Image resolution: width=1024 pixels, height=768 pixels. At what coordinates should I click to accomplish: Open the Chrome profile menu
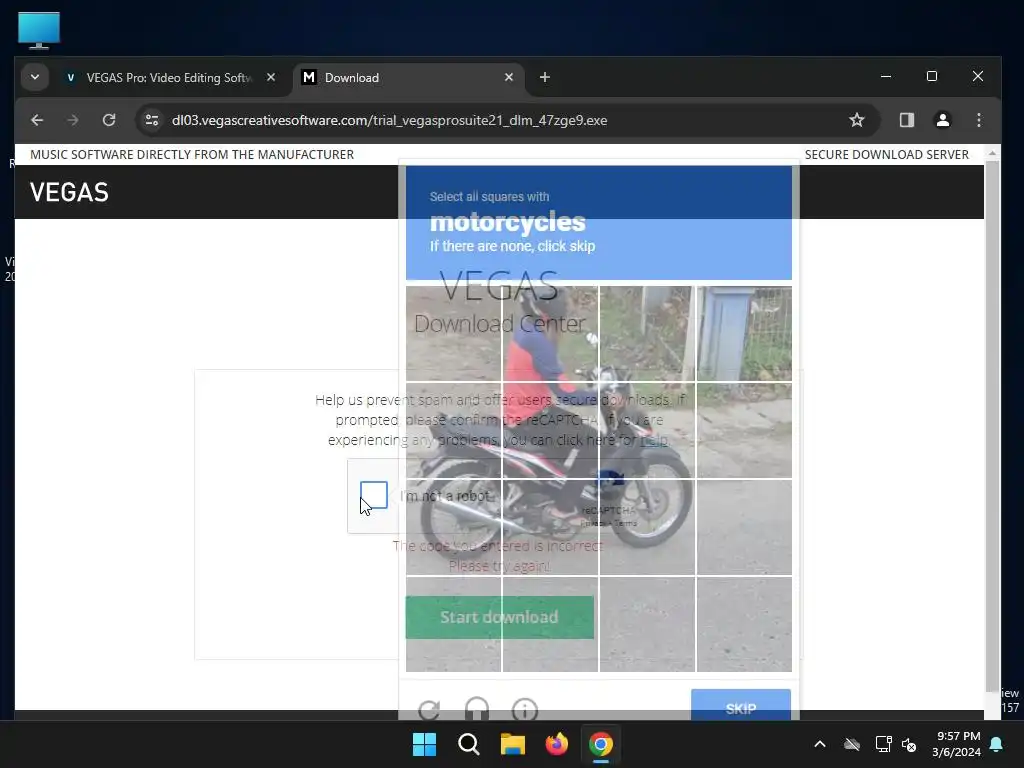(942, 120)
